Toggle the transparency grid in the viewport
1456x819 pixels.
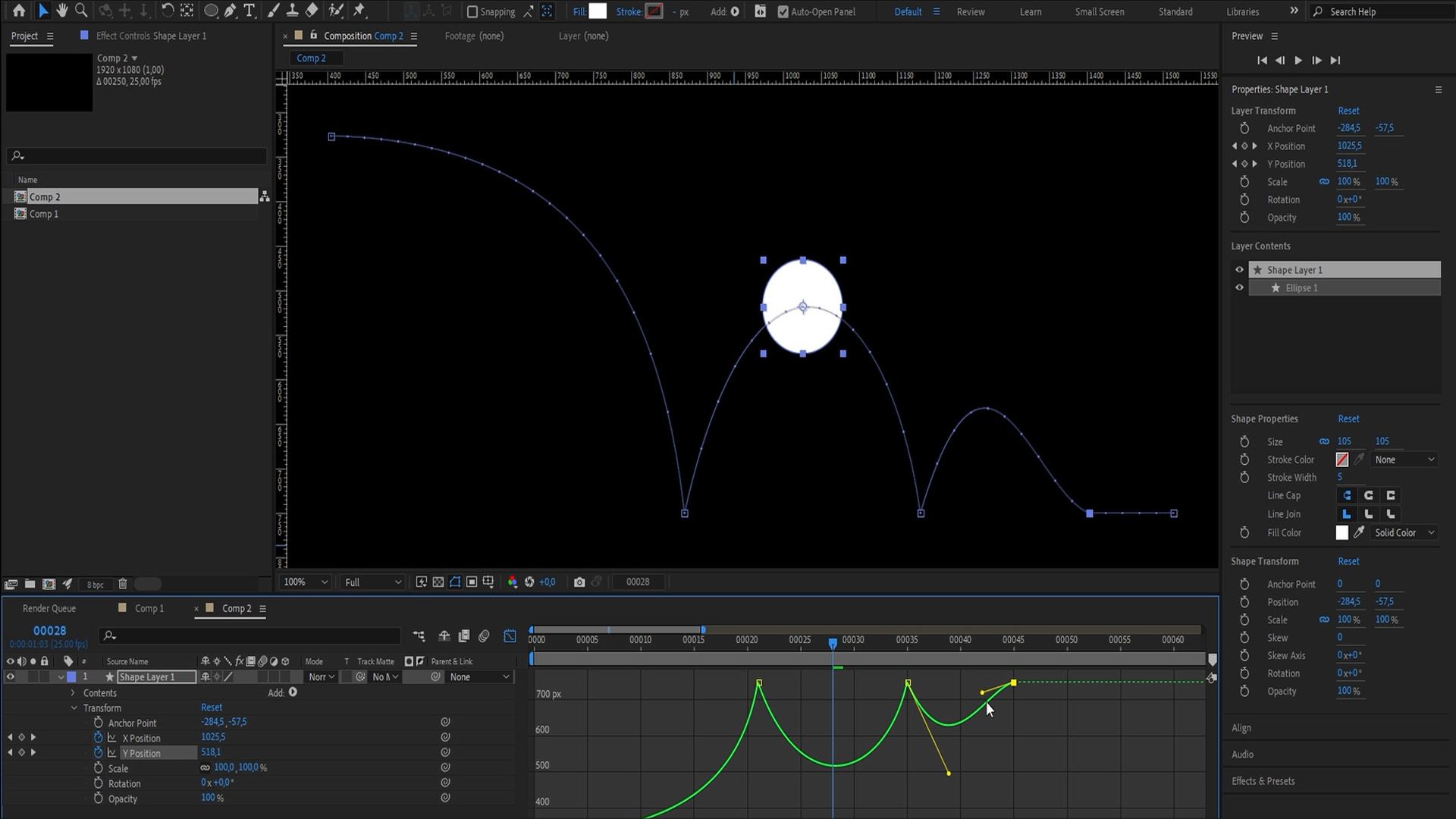pyautogui.click(x=438, y=582)
